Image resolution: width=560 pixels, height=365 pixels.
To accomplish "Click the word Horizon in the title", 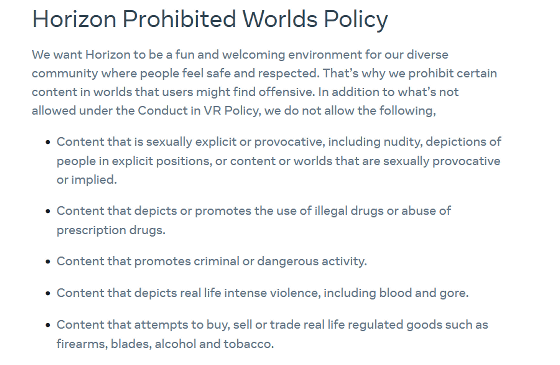I will click(74, 19).
